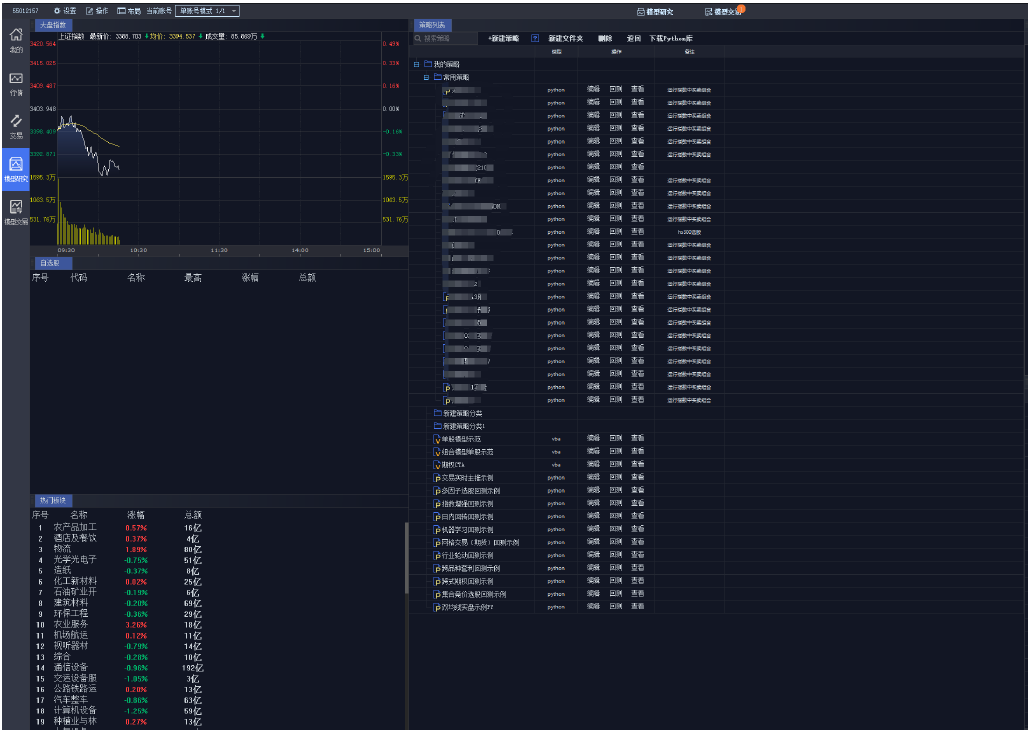Click 涨幅 header in 热门板块 table
The width and height of the screenshot is (1031, 735).
[136, 515]
